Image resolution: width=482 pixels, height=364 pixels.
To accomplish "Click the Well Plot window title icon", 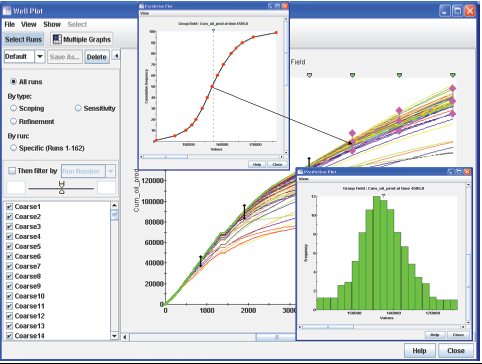I will click(x=7, y=11).
